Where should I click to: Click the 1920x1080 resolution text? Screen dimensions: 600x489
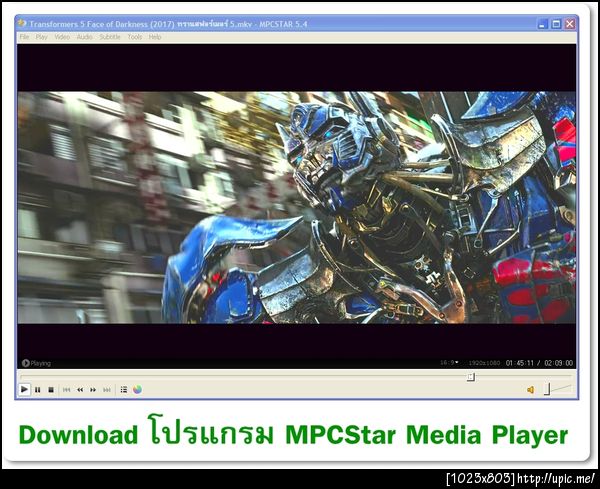coord(484,363)
